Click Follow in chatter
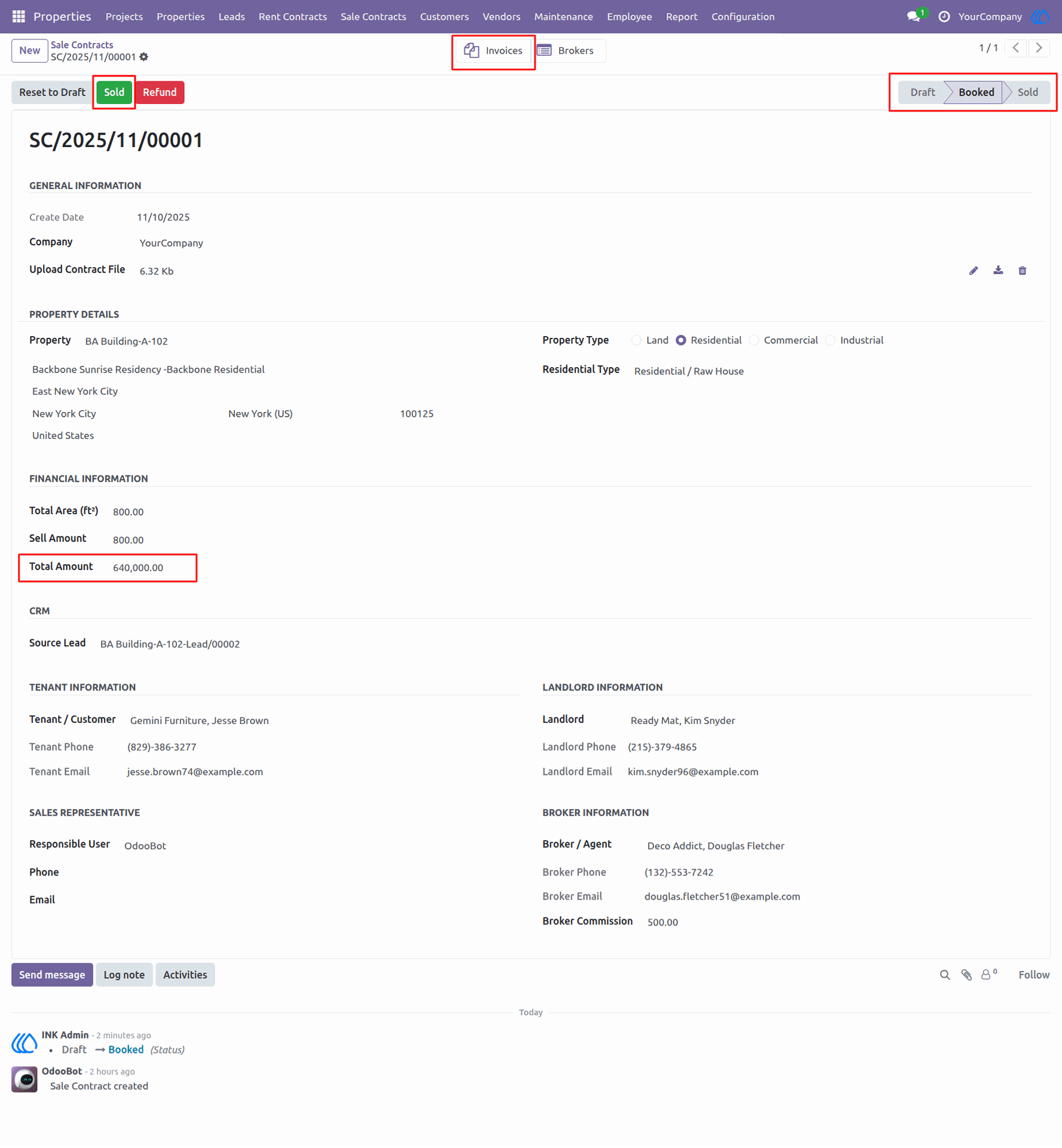1062x1148 pixels. [1034, 975]
